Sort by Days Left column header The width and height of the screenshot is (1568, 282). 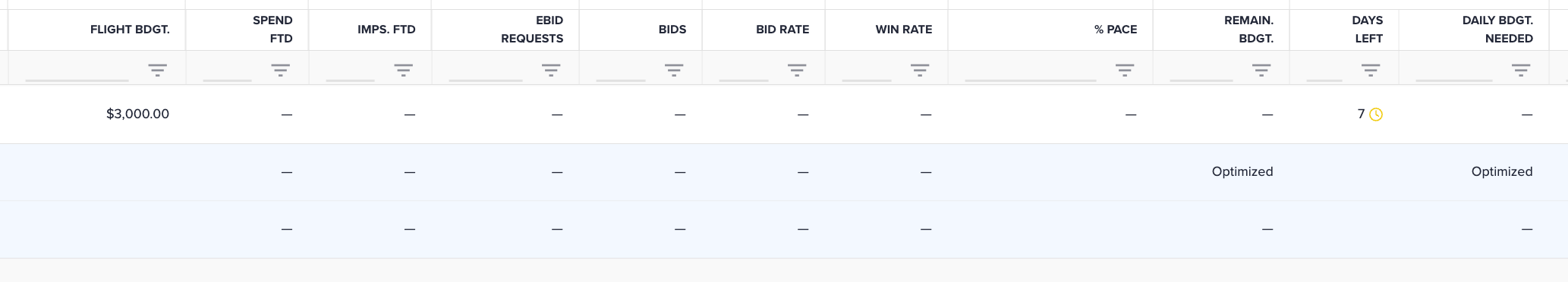(1368, 30)
